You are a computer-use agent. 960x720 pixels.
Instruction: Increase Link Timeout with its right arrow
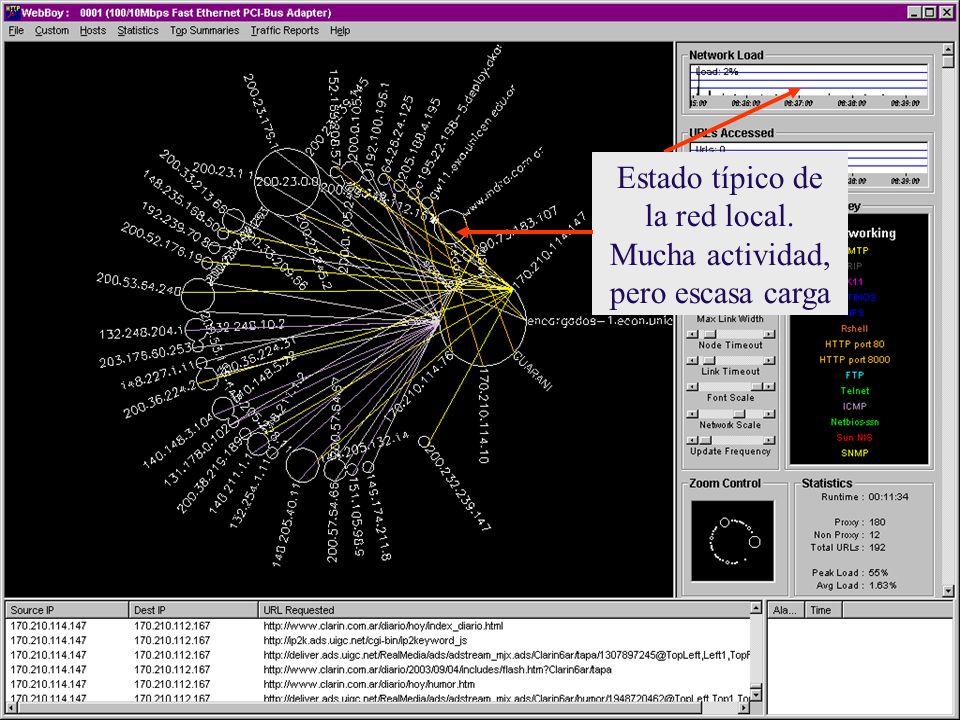coord(769,361)
